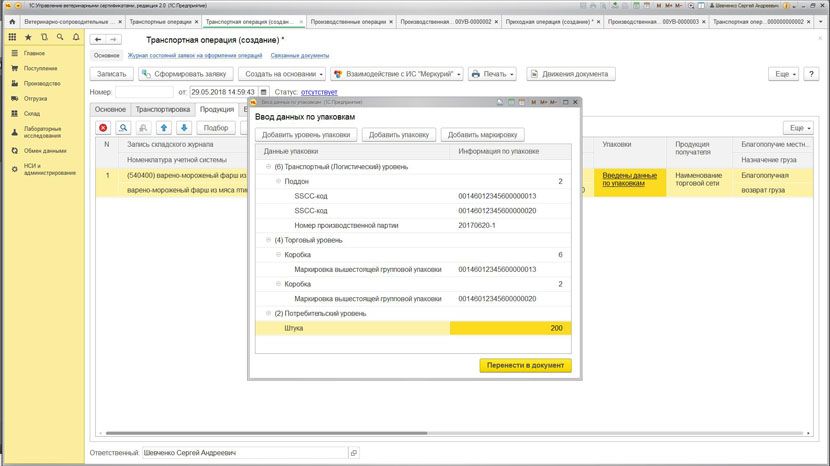Open the calculator icon in dialog title bar

click(511, 102)
